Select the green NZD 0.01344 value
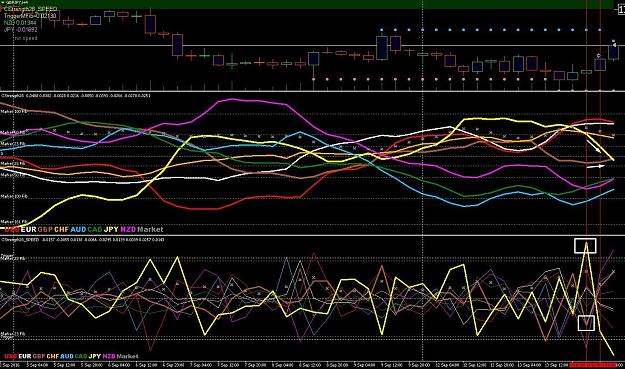This screenshot has height=369, width=625. click(20, 23)
